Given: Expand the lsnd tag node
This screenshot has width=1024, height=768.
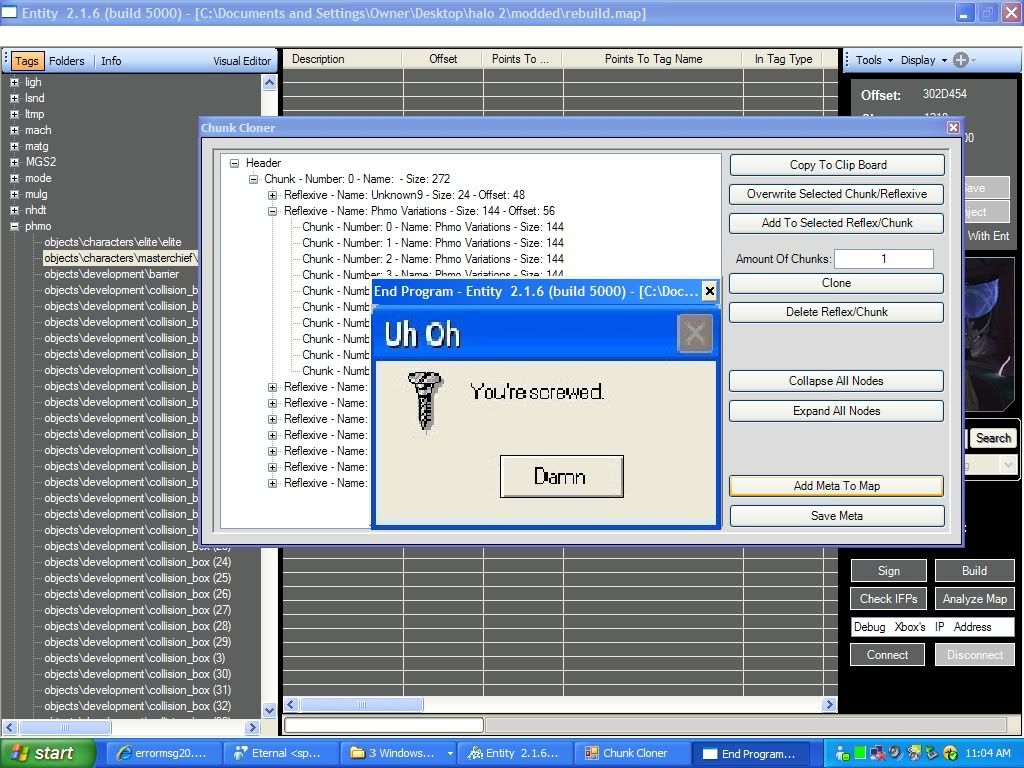Looking at the screenshot, I should (14, 99).
